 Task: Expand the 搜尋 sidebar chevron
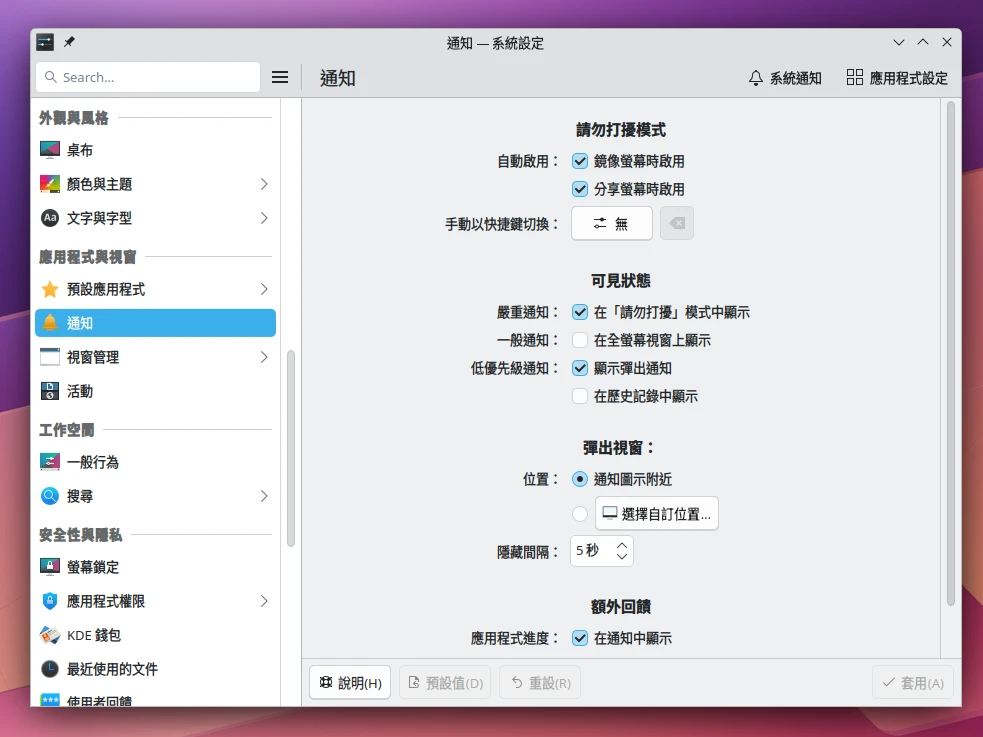[x=264, y=496]
